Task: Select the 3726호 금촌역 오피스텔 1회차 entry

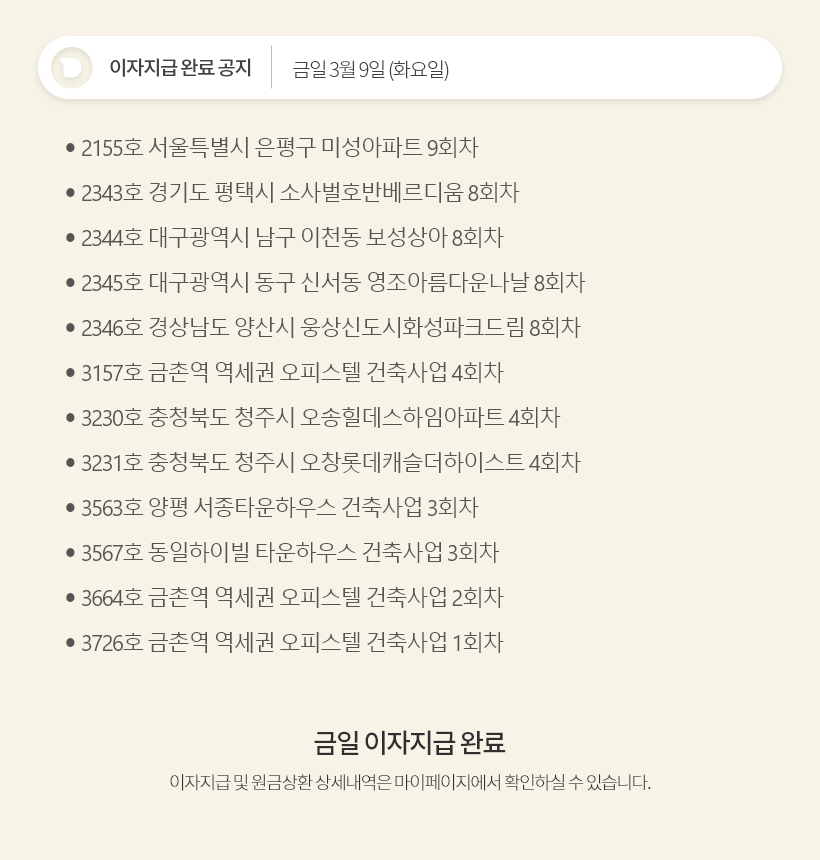Action: pyautogui.click(x=292, y=643)
